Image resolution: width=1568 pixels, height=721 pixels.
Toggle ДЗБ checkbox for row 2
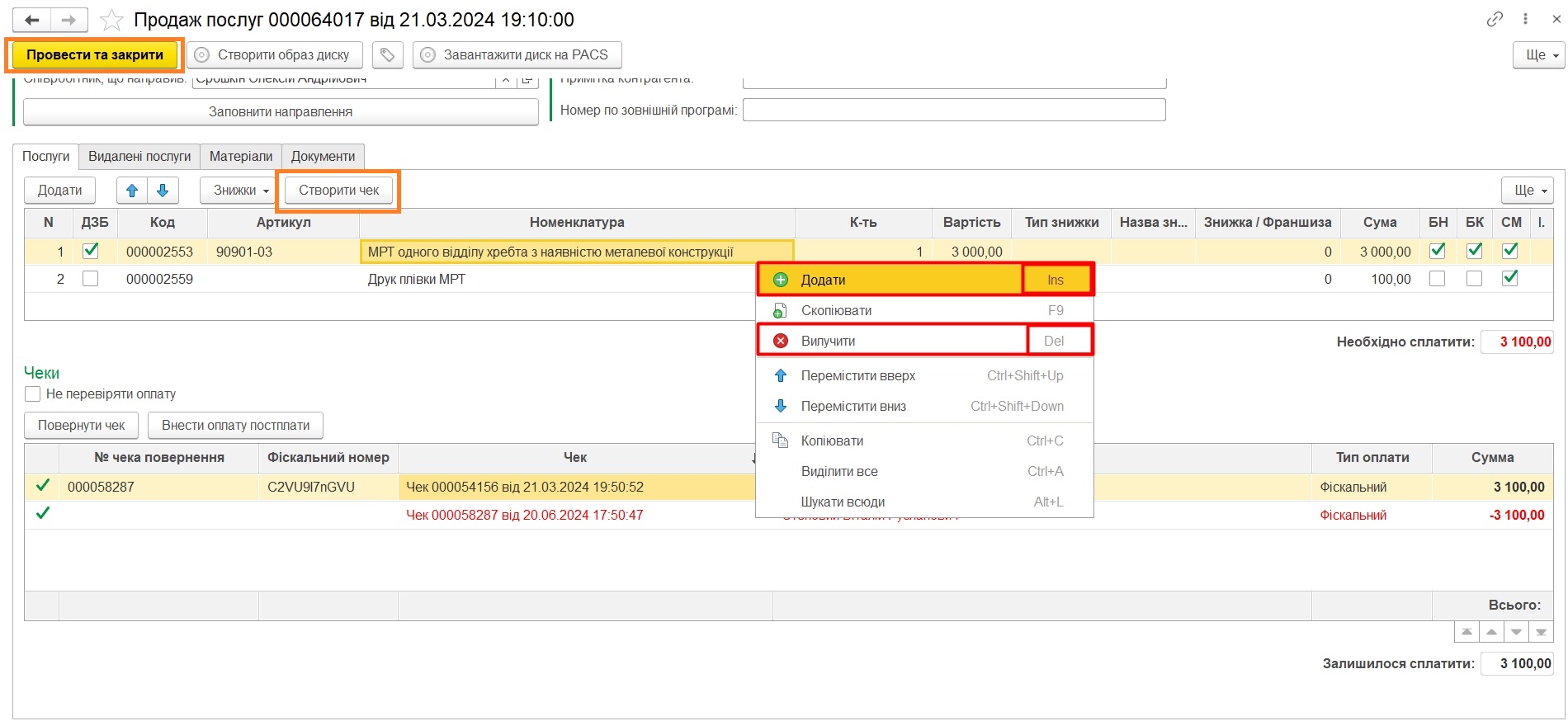91,279
